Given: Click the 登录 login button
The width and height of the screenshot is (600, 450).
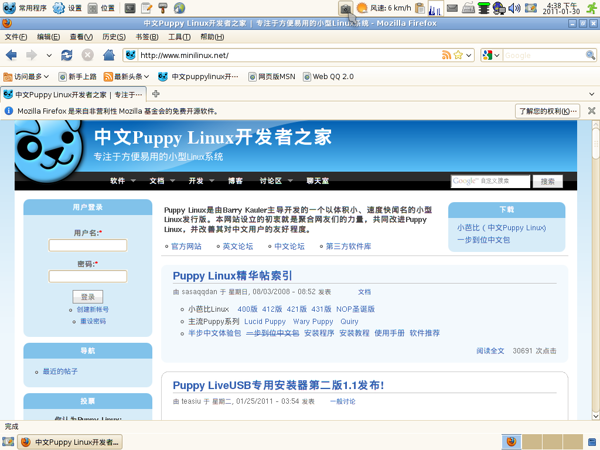Looking at the screenshot, I should pyautogui.click(x=88, y=297).
